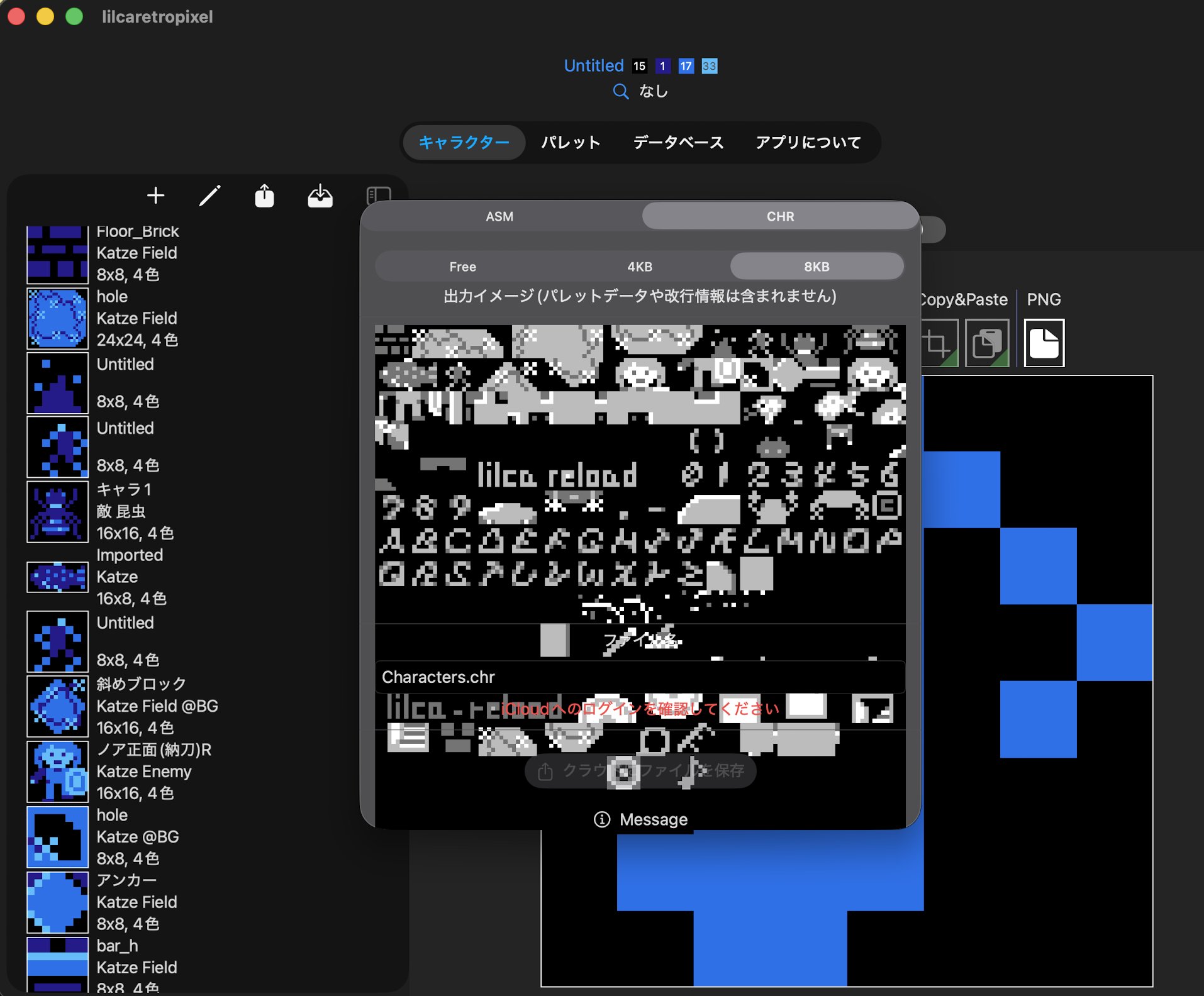This screenshot has height=996, width=1204.
Task: Click the duplicate/copy icon under Copy&Paste
Action: pyautogui.click(x=987, y=343)
